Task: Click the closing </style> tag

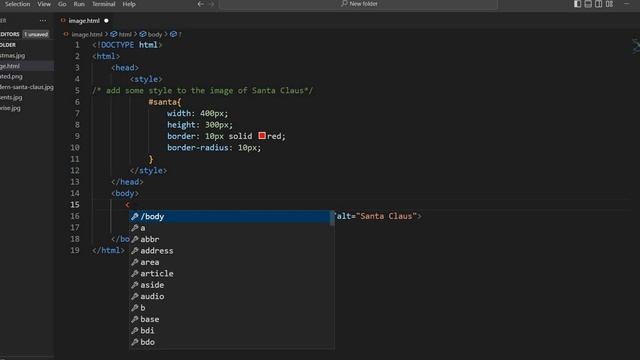Action: click(148, 171)
